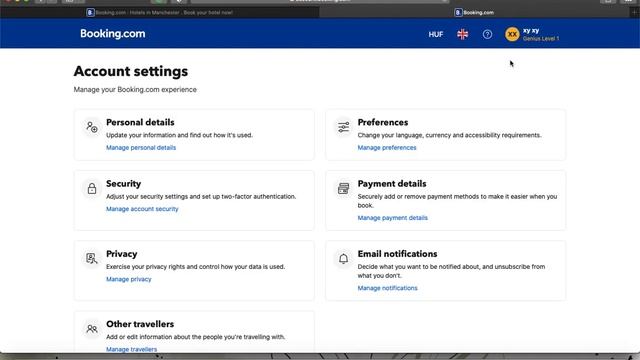The height and width of the screenshot is (360, 640).
Task: Open Manage notifications link
Action: [x=387, y=288]
